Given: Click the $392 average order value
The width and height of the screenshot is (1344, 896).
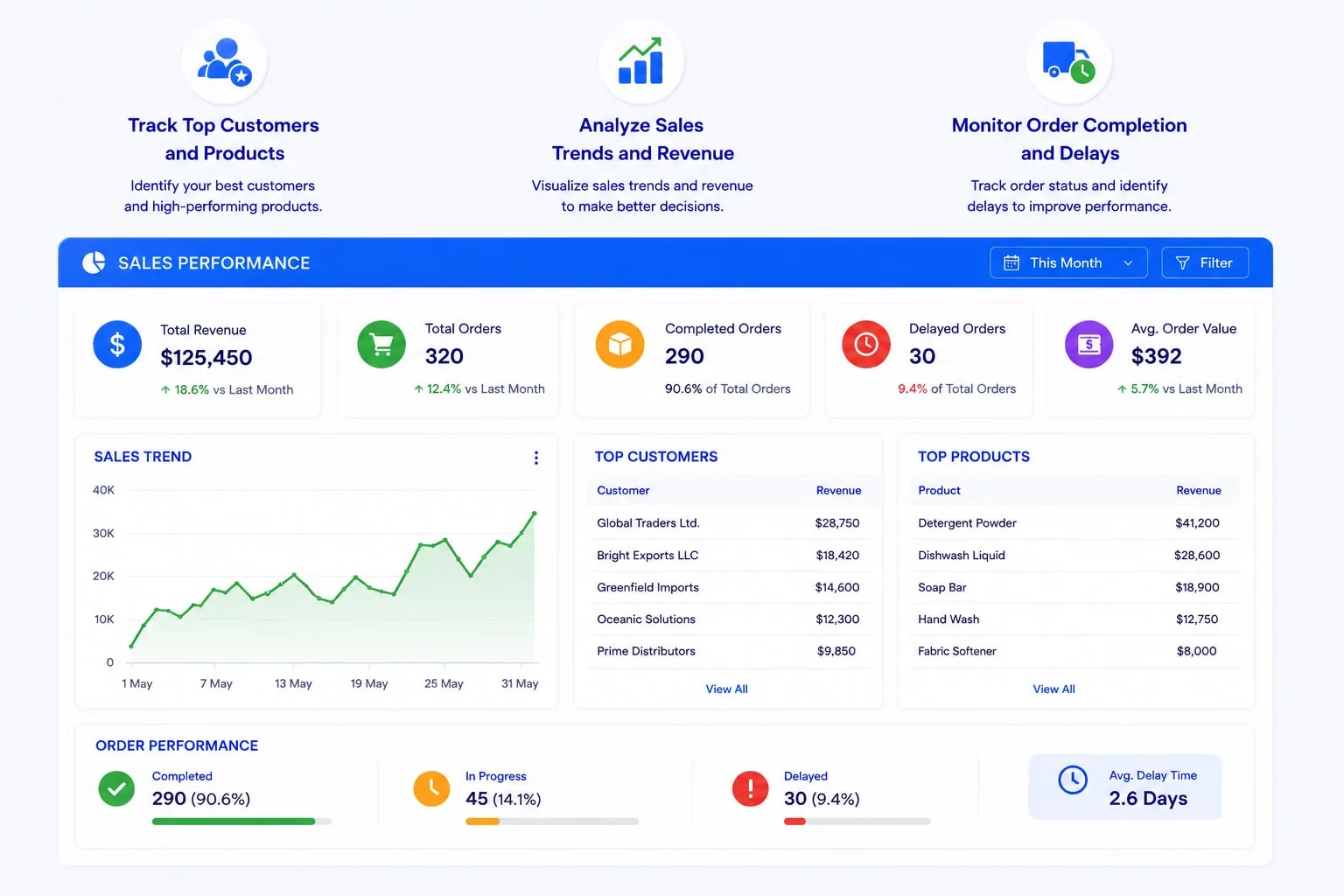Looking at the screenshot, I should tap(1156, 357).
